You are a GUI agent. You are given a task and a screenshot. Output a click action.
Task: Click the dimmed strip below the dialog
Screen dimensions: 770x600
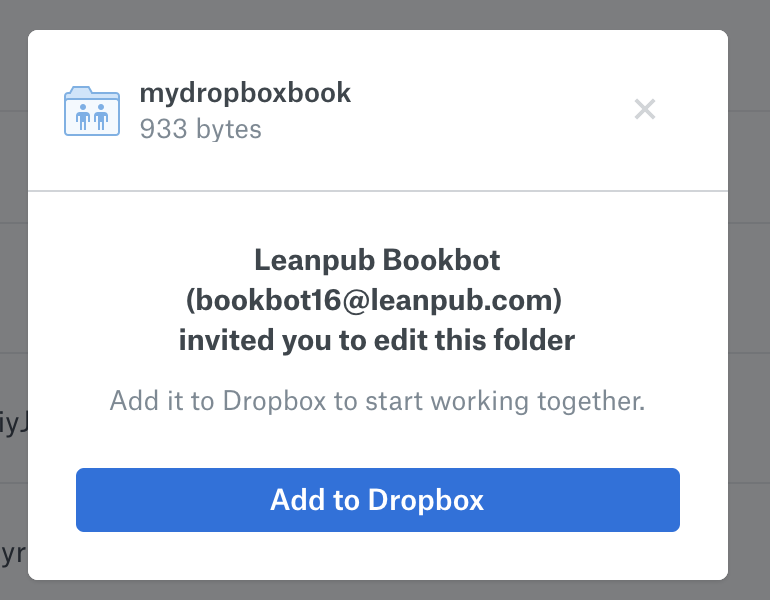(x=385, y=590)
